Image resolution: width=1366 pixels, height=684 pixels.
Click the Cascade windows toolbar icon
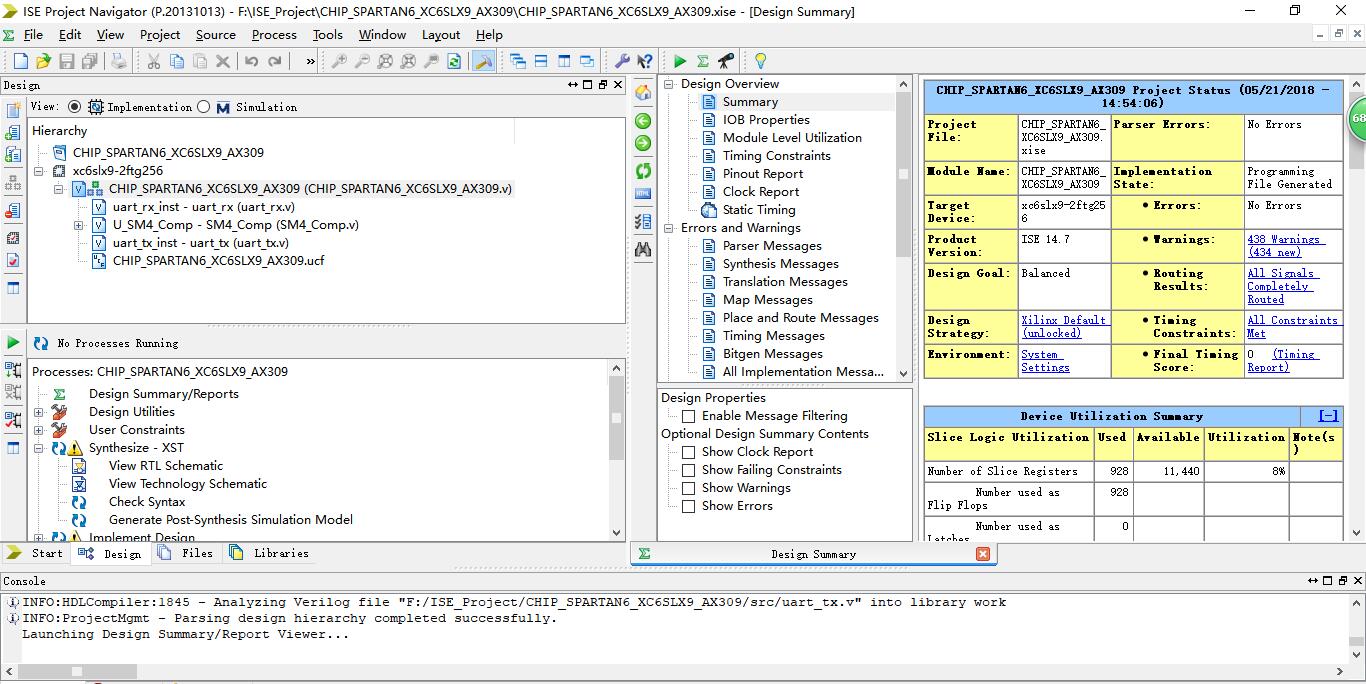point(518,61)
